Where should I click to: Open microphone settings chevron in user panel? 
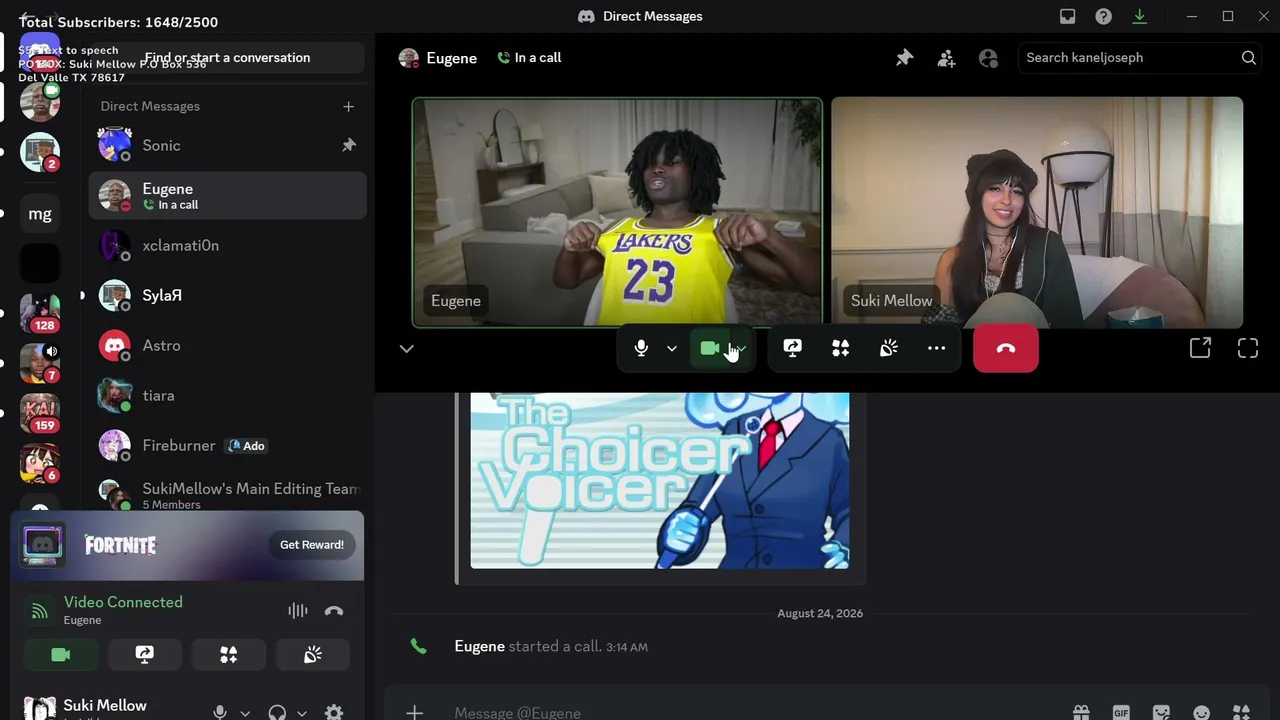245,713
